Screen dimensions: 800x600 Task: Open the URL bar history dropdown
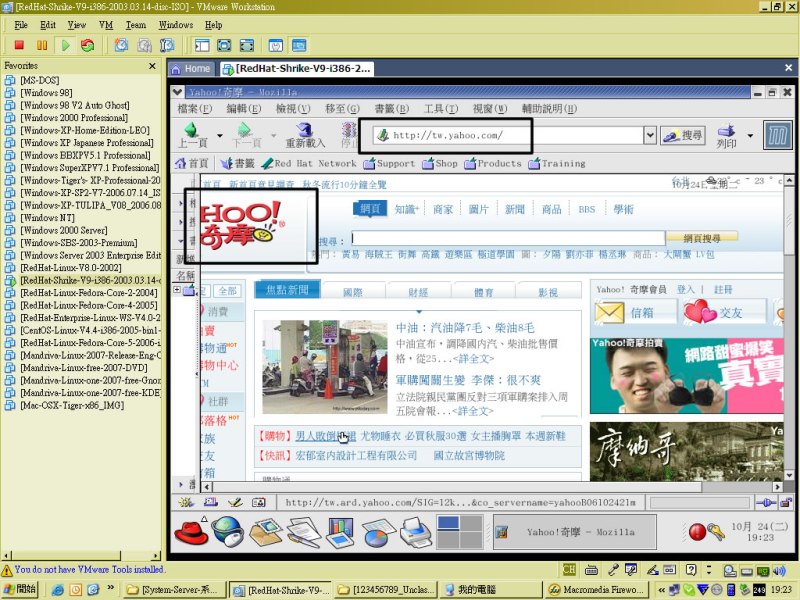[x=649, y=135]
